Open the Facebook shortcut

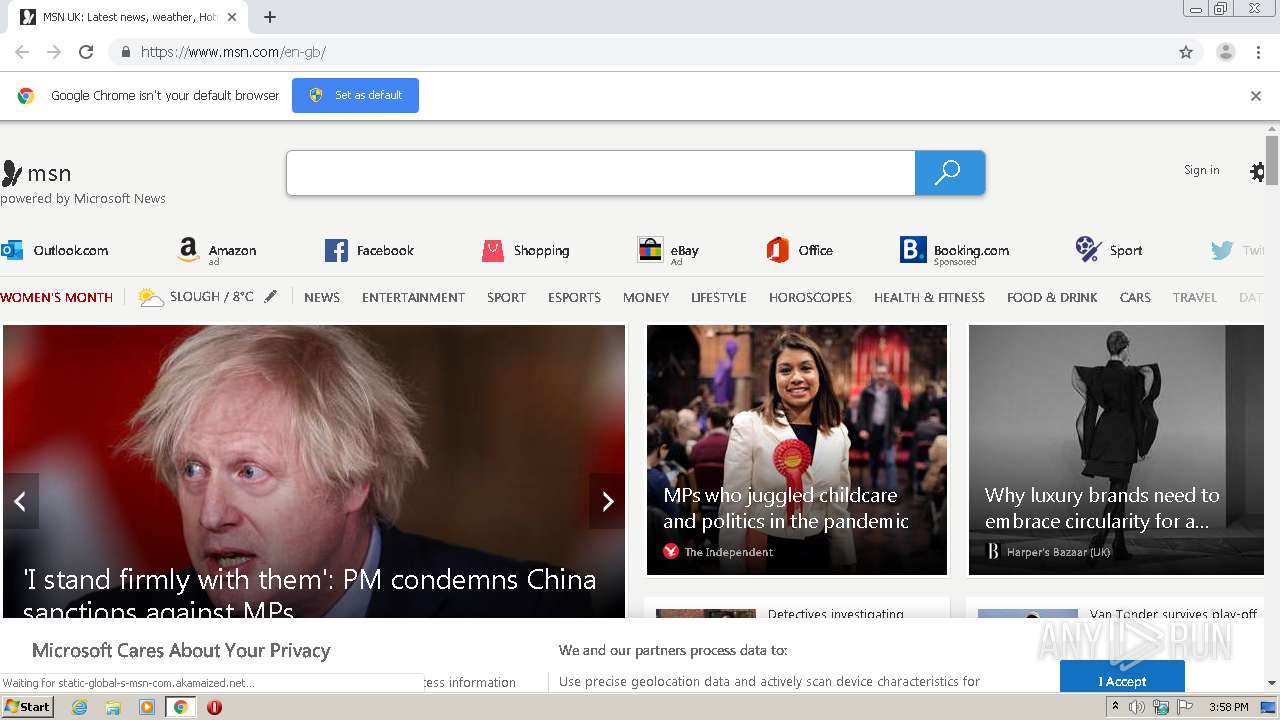click(x=369, y=250)
